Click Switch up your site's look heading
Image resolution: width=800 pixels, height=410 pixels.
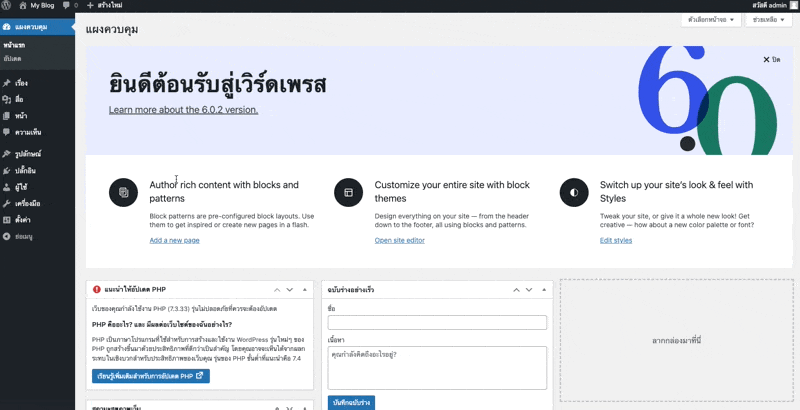tap(677, 191)
